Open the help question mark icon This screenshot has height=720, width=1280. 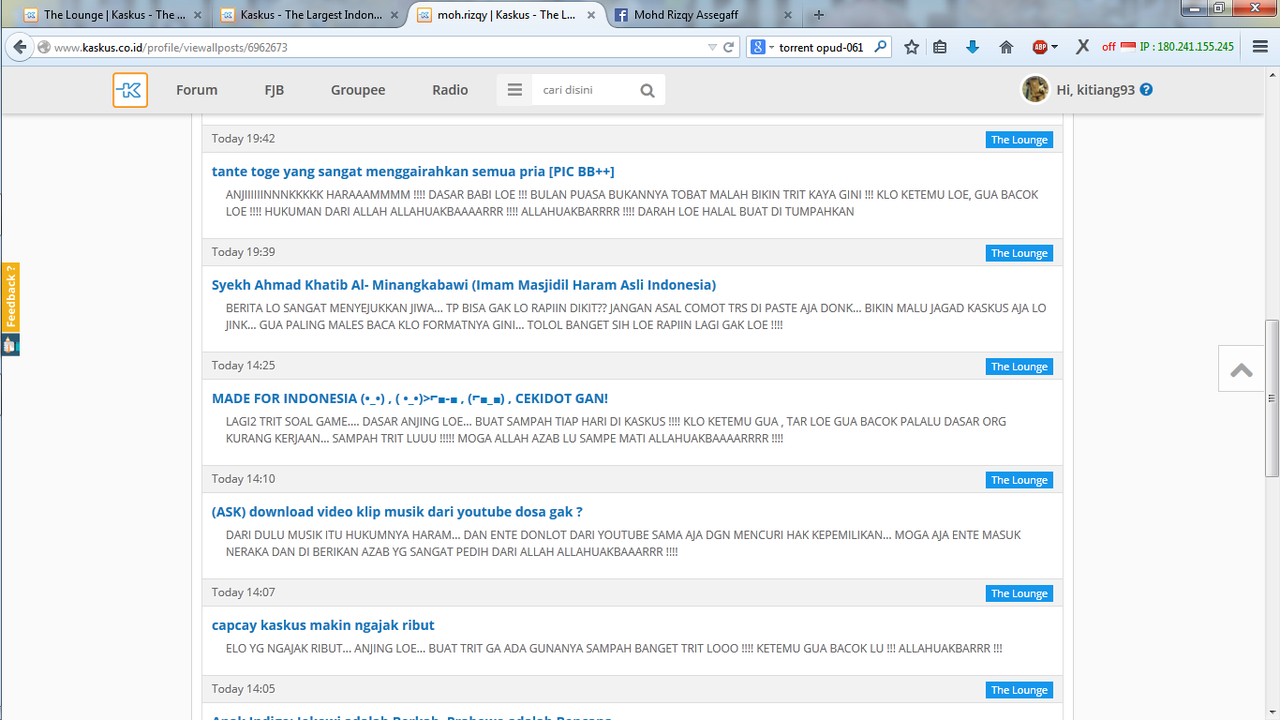pos(1146,89)
